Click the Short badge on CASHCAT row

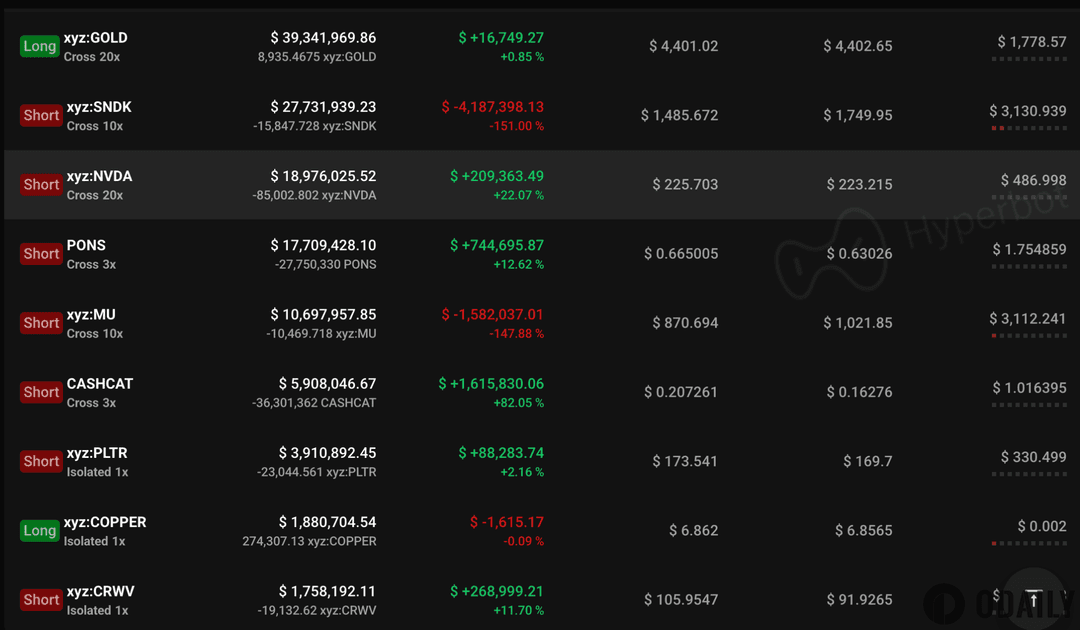41,392
